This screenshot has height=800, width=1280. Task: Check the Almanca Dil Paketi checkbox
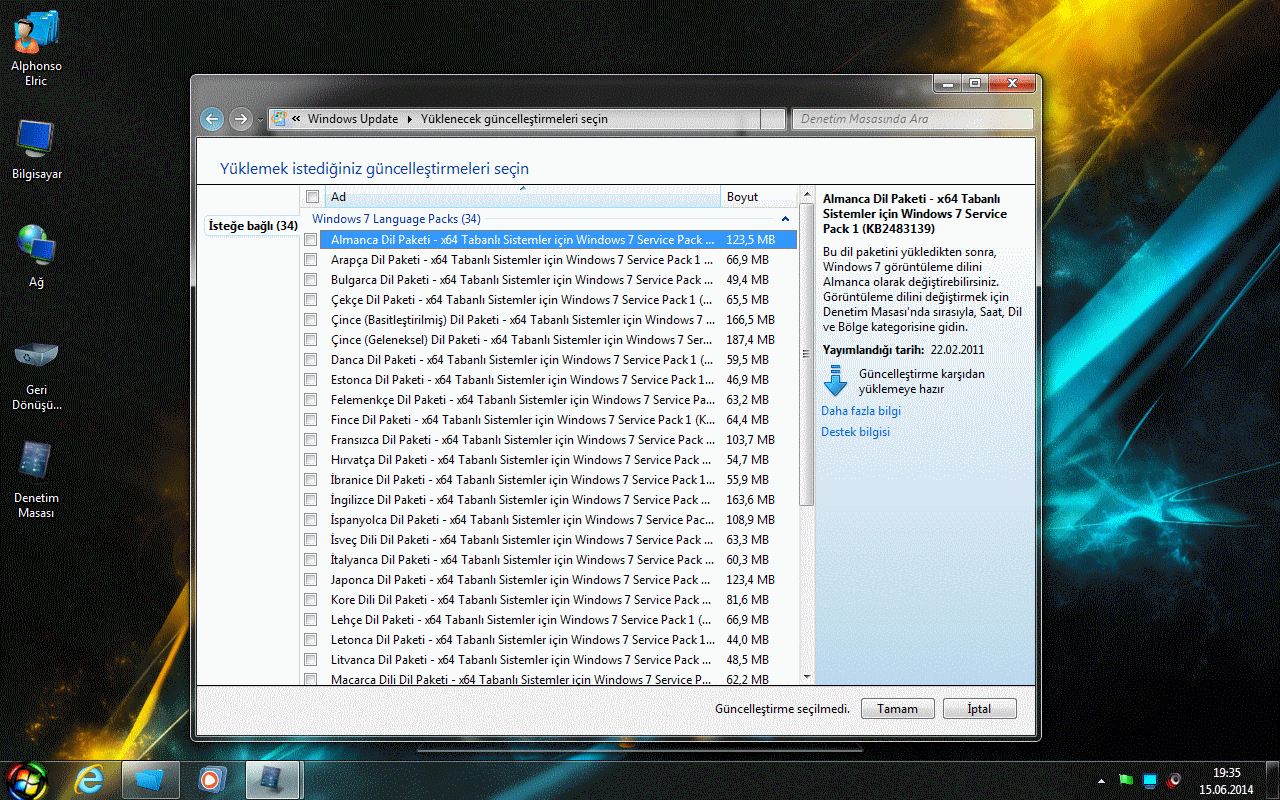tap(312, 240)
